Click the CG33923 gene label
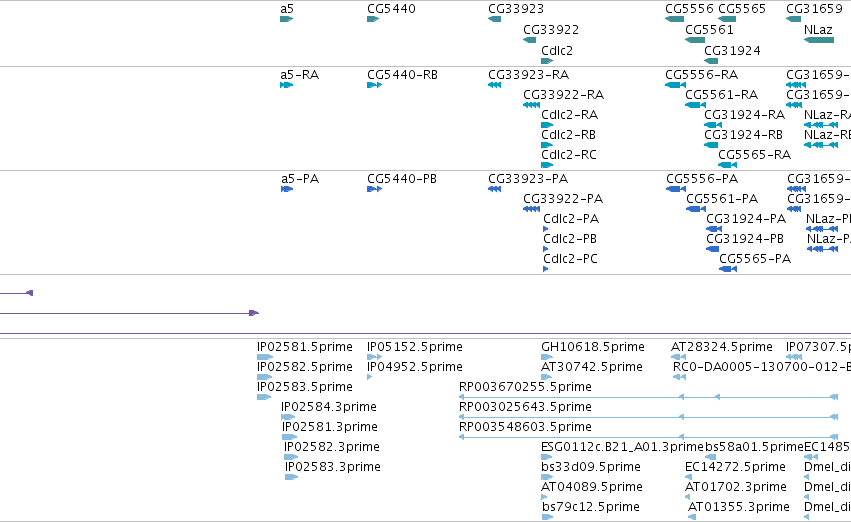This screenshot has height=522, width=851. (x=516, y=9)
